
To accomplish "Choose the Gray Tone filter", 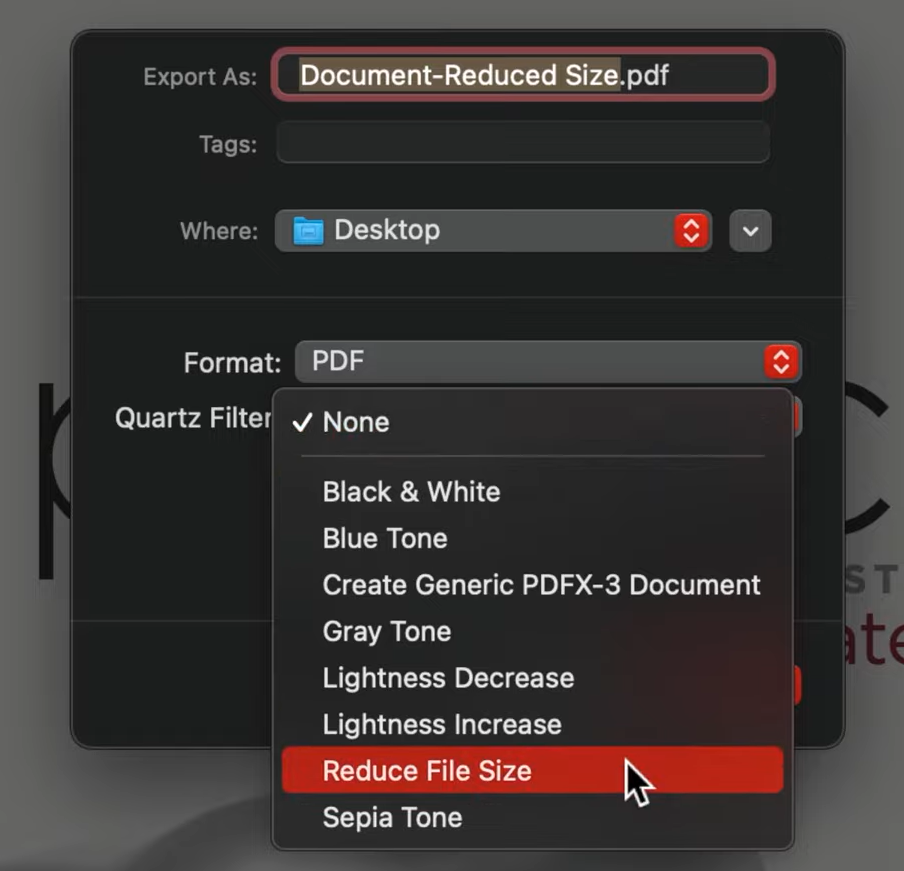I will coord(532,631).
